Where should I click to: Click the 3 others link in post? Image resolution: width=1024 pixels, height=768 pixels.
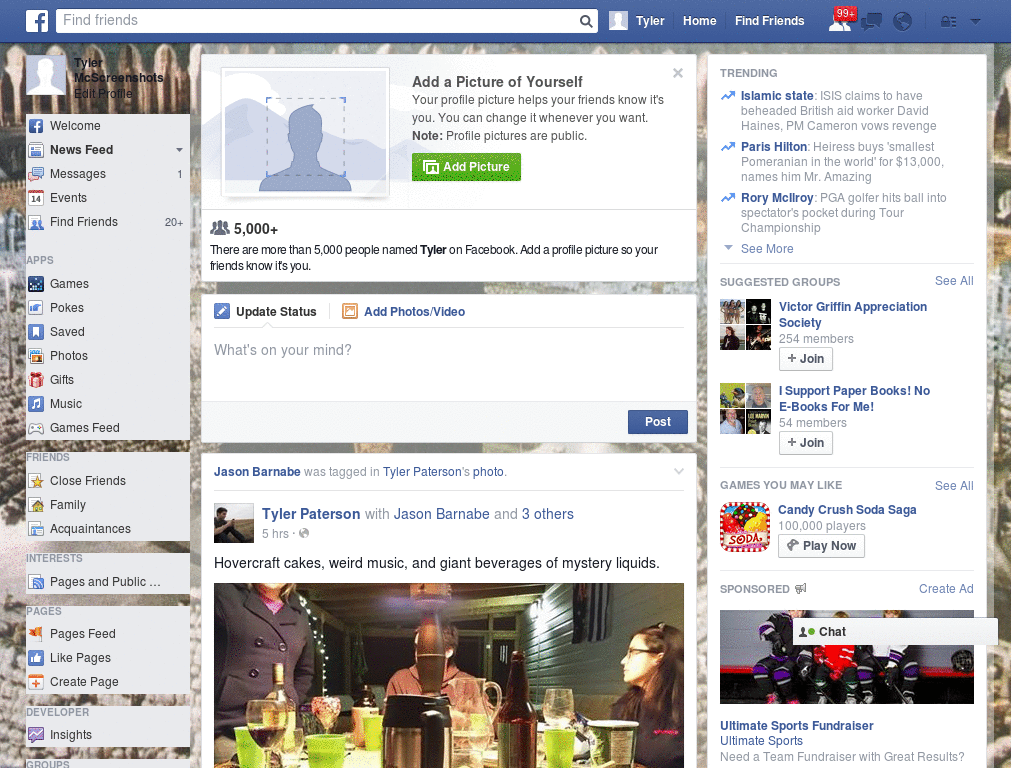[x=547, y=514]
